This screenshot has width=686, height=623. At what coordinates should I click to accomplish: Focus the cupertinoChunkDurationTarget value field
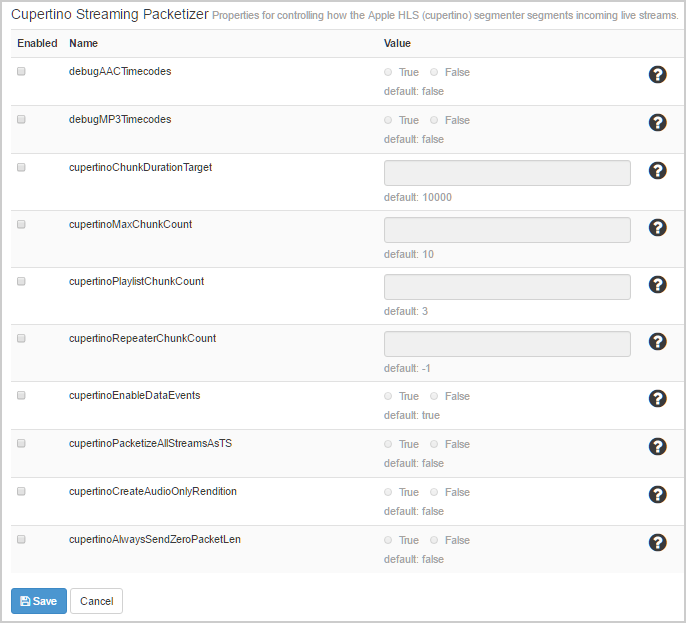click(x=507, y=173)
